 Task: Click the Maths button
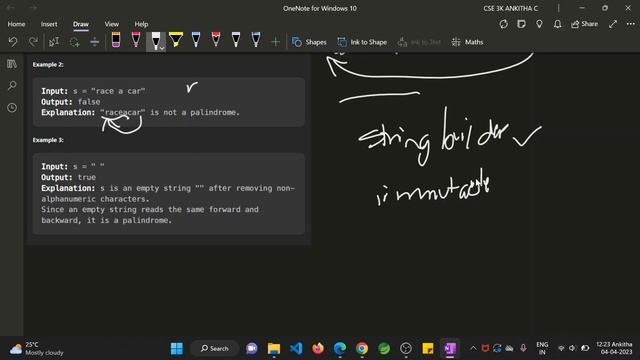[467, 42]
